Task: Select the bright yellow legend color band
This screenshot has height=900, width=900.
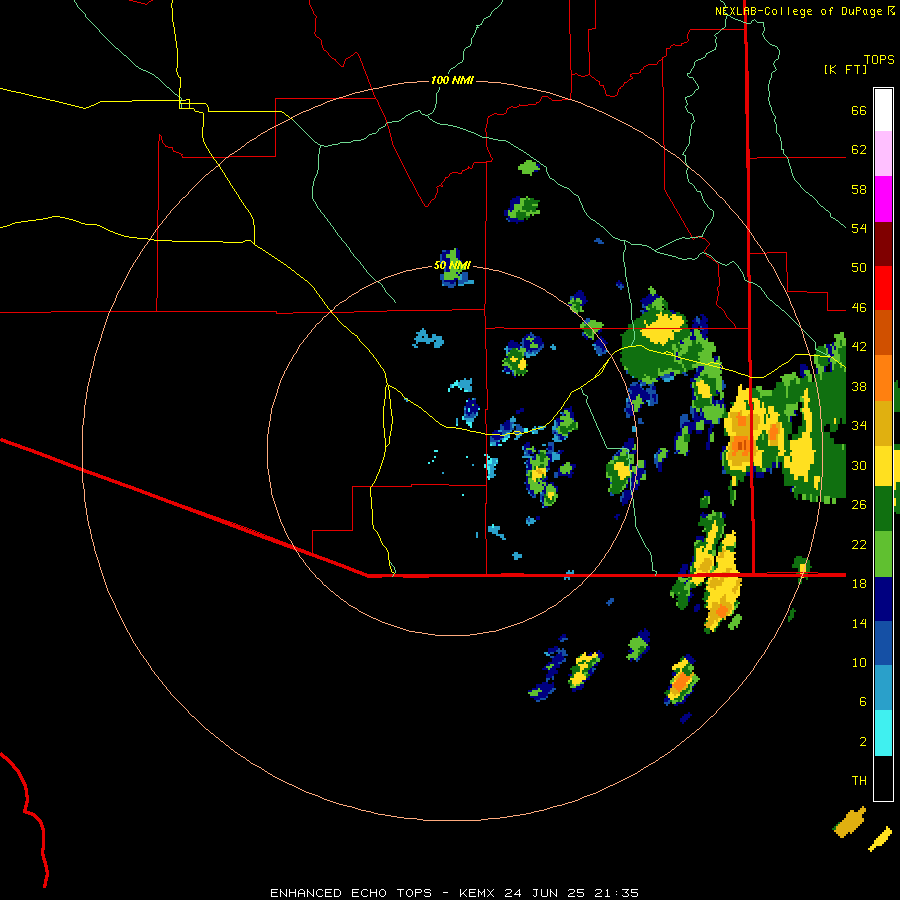Action: point(883,465)
